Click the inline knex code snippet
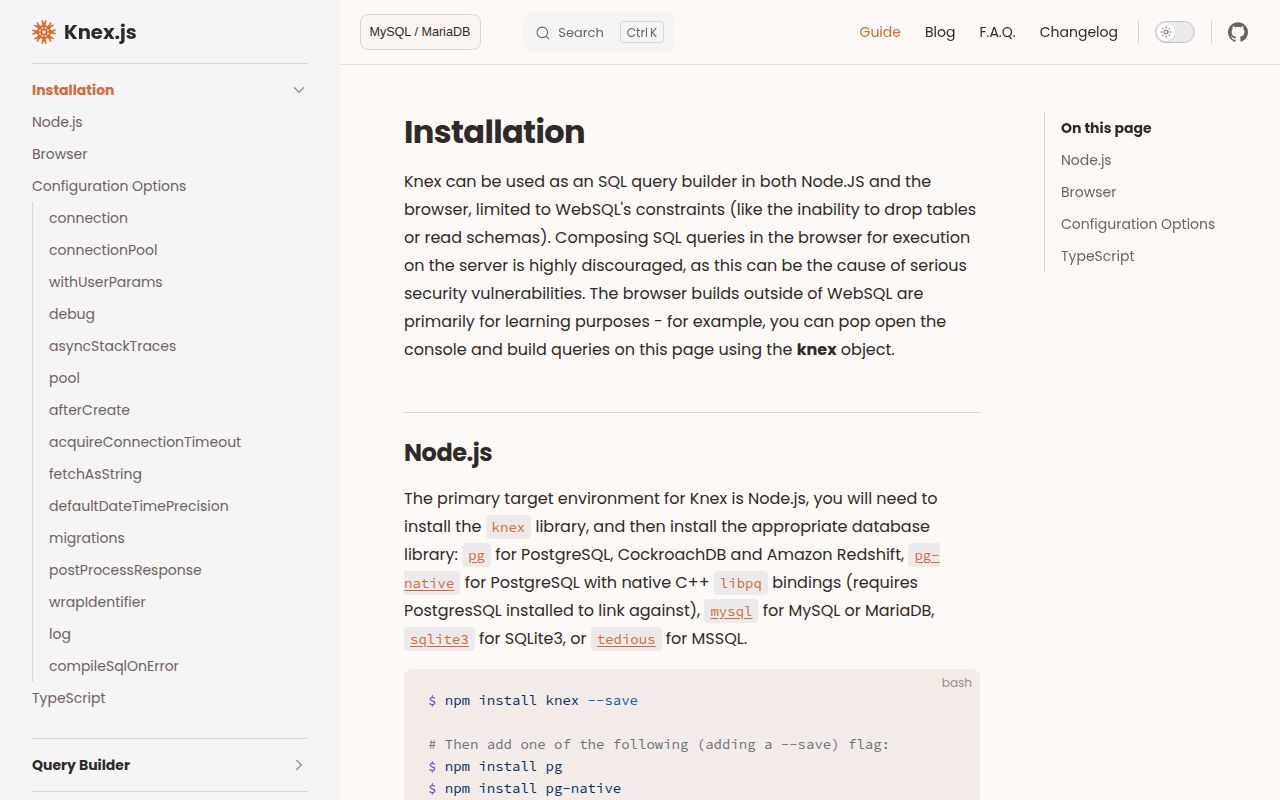The width and height of the screenshot is (1280, 800). click(x=508, y=527)
